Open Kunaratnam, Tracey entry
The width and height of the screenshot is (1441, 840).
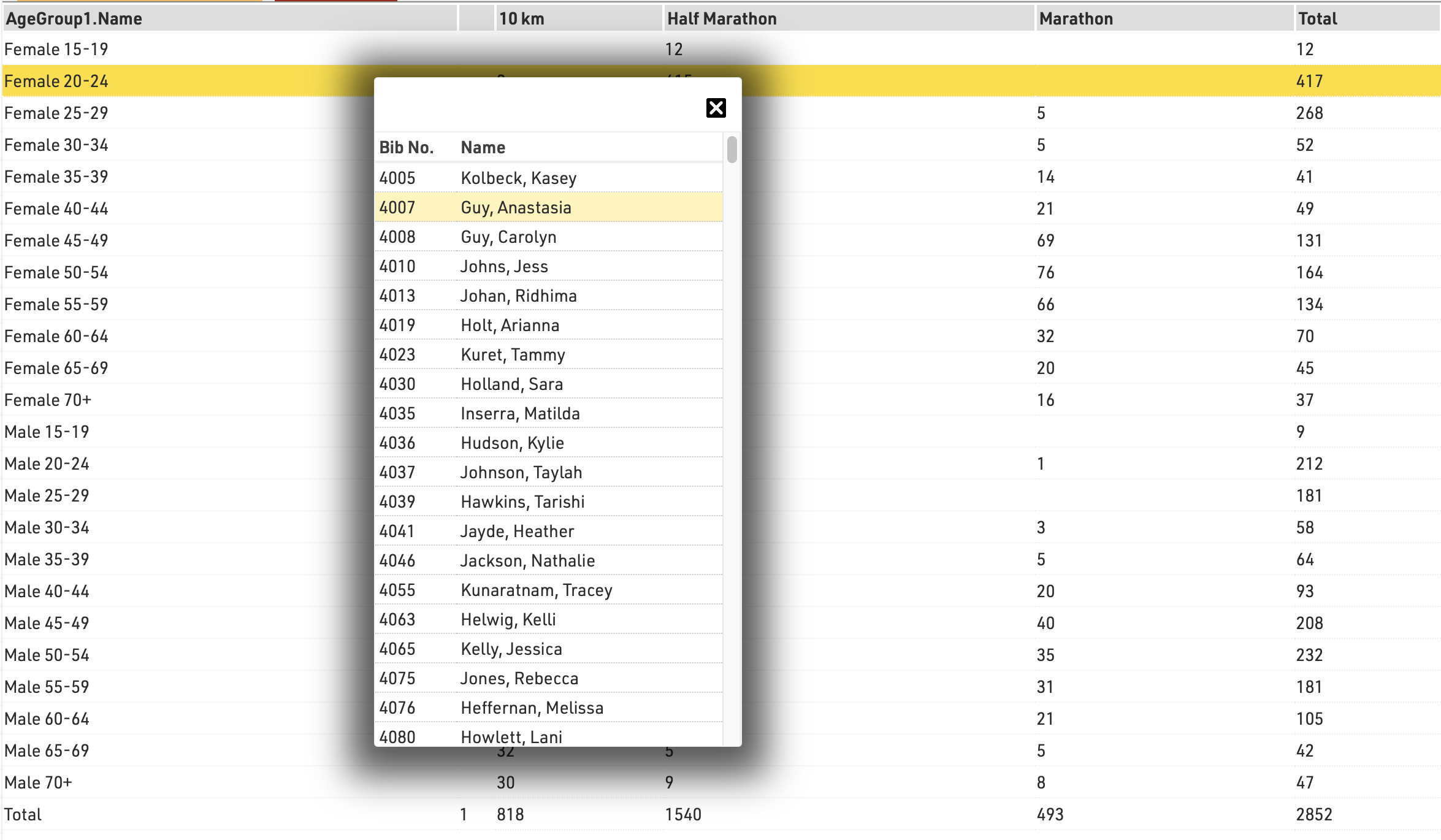(x=536, y=590)
